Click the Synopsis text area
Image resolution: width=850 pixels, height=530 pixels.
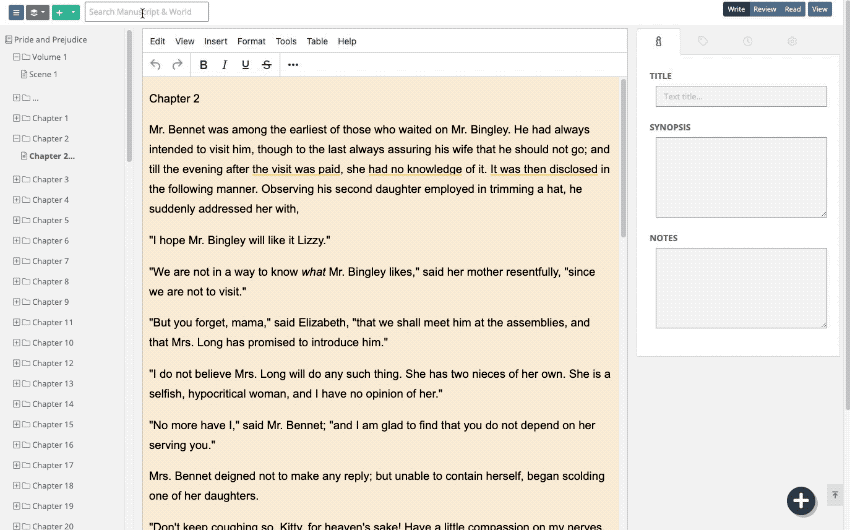click(741, 177)
